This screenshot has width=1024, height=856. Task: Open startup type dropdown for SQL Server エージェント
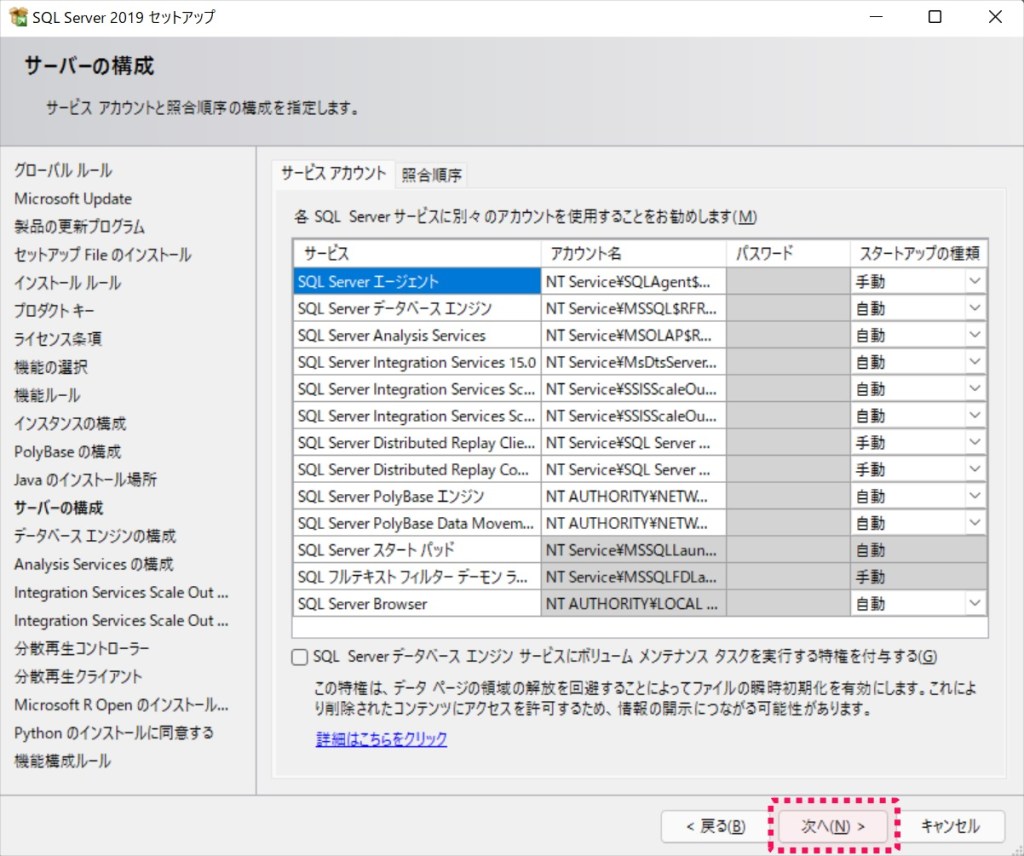(x=974, y=281)
